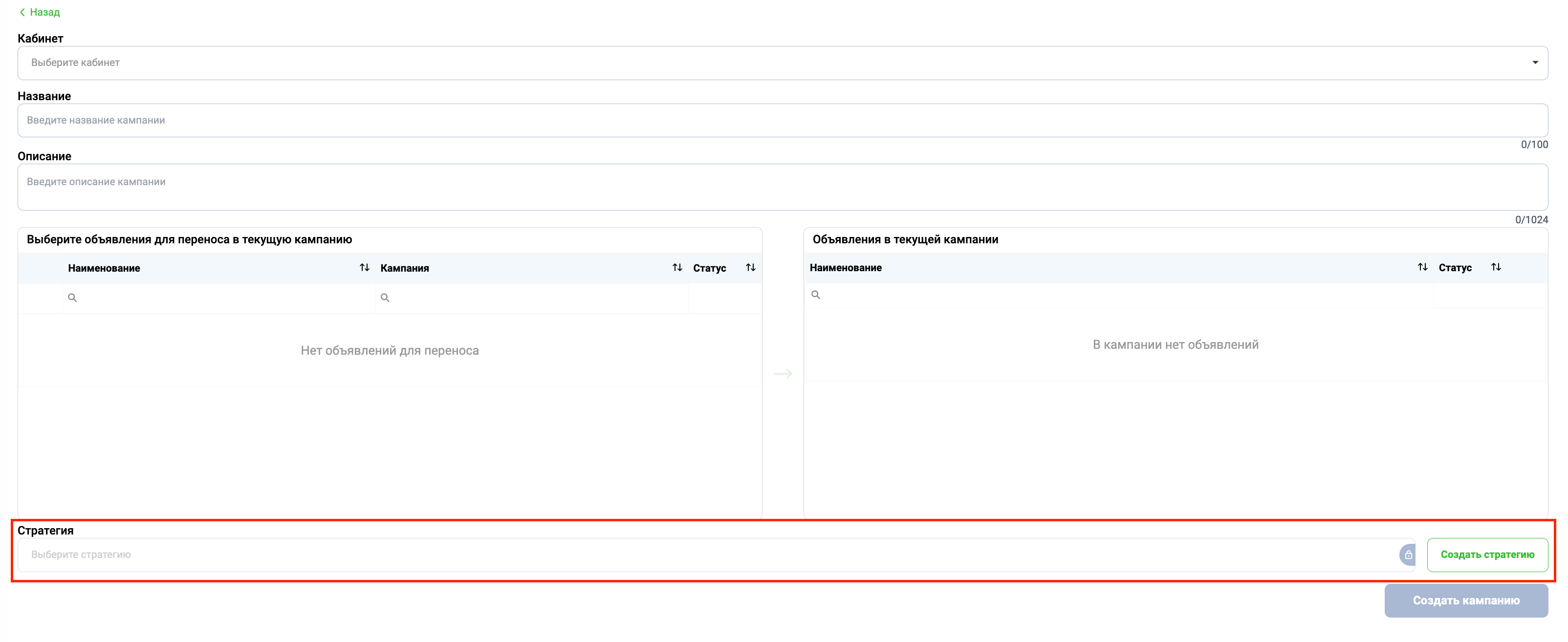This screenshot has height=642, width=1568.
Task: Click the Кабинет dropdown arrow
Action: pos(1535,63)
